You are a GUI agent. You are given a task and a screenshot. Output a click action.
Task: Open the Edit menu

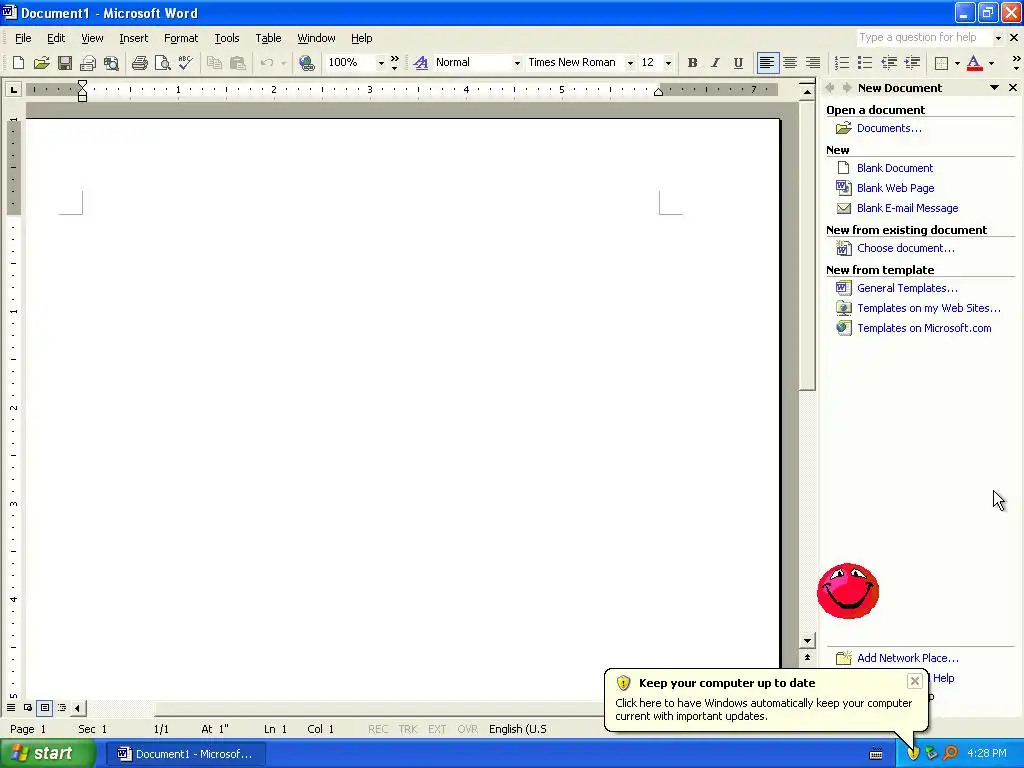[x=56, y=38]
